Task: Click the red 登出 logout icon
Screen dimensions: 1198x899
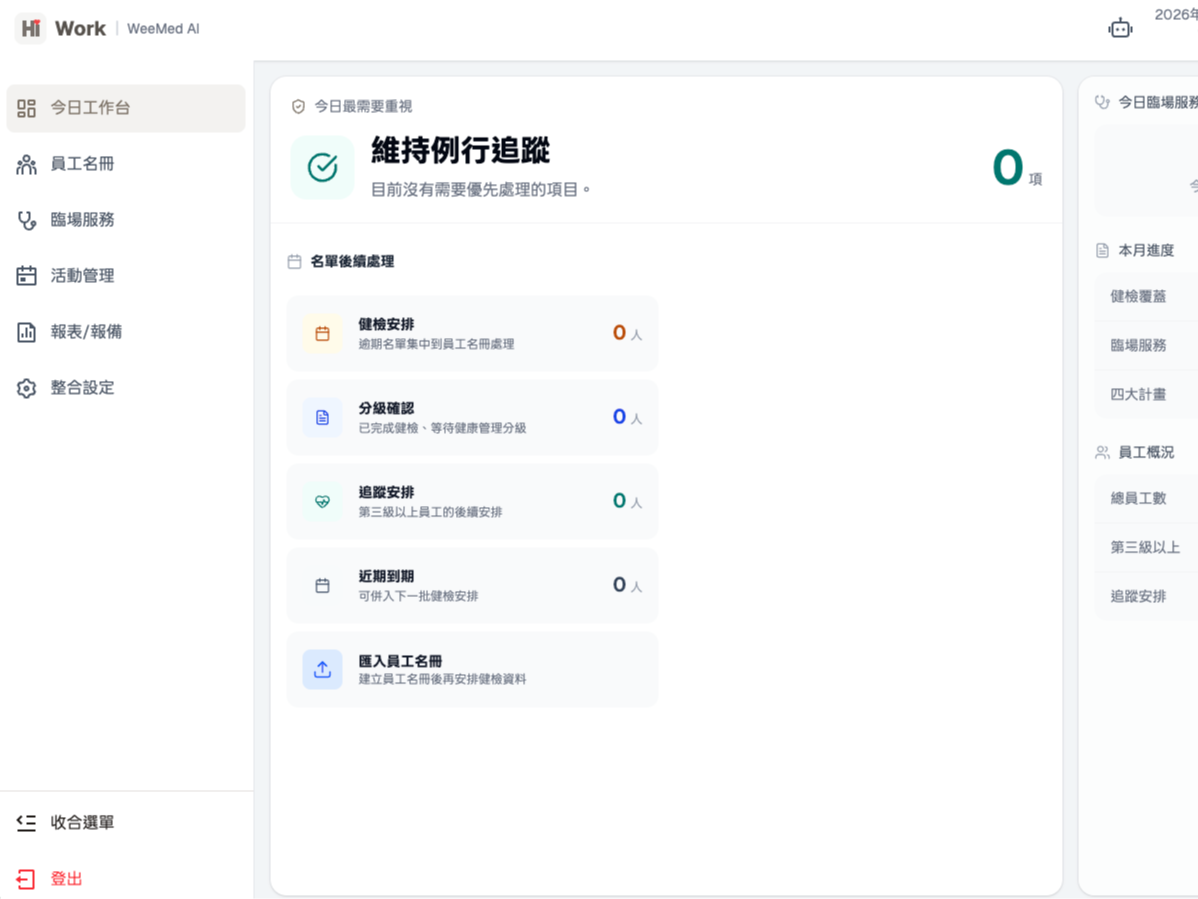Action: [x=26, y=879]
